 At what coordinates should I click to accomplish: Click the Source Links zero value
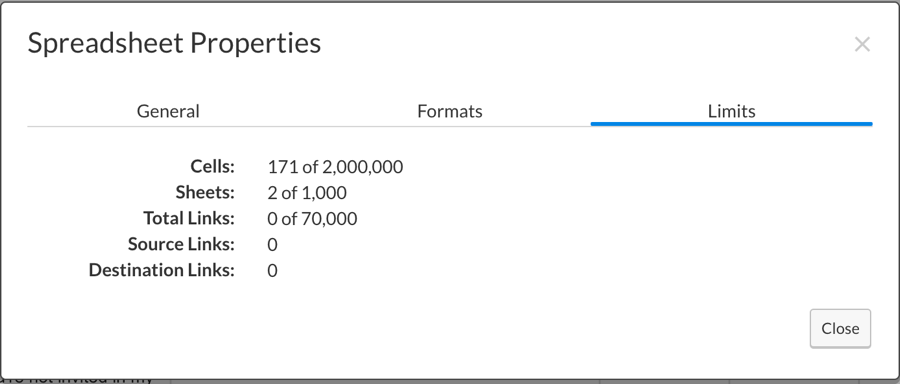273,245
